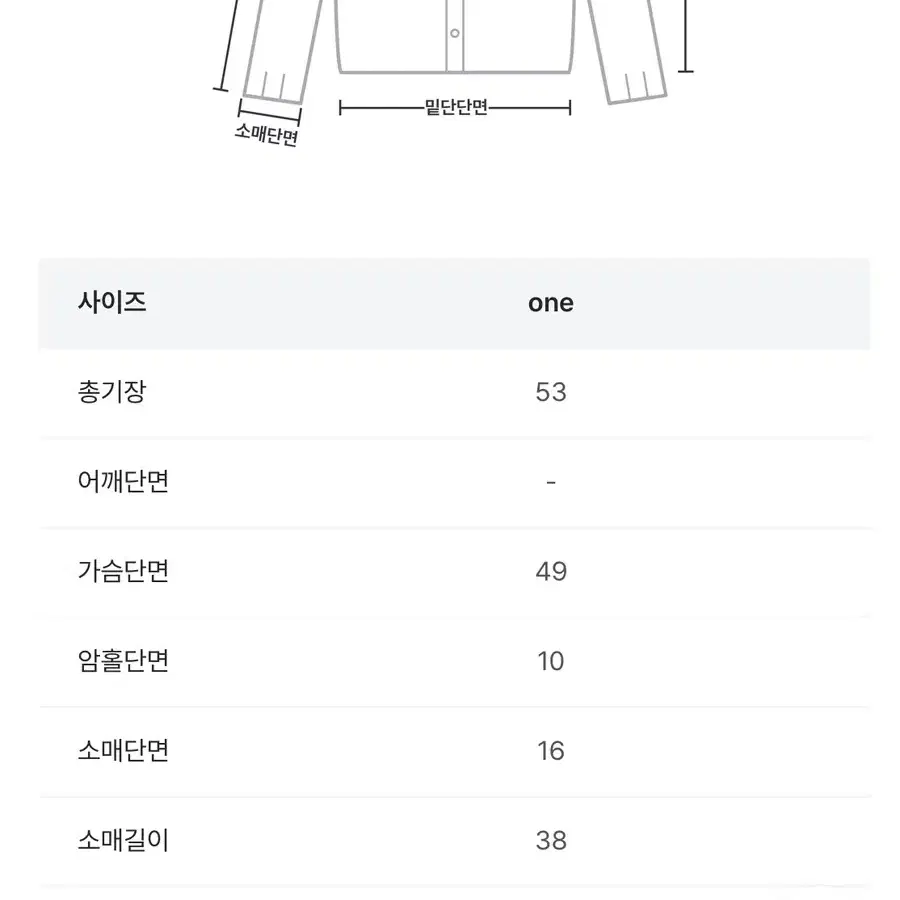Click the left sleeve cuff illustration
The width and height of the screenshot is (900, 900).
pos(273,88)
